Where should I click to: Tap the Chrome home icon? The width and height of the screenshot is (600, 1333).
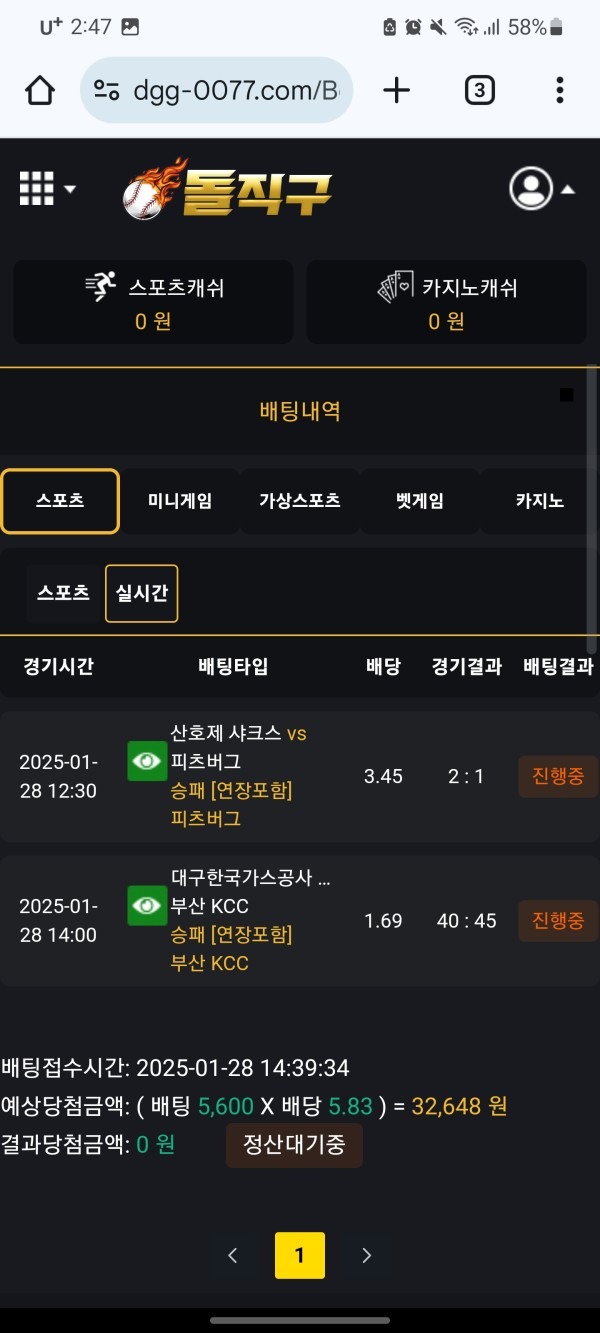pos(39,89)
